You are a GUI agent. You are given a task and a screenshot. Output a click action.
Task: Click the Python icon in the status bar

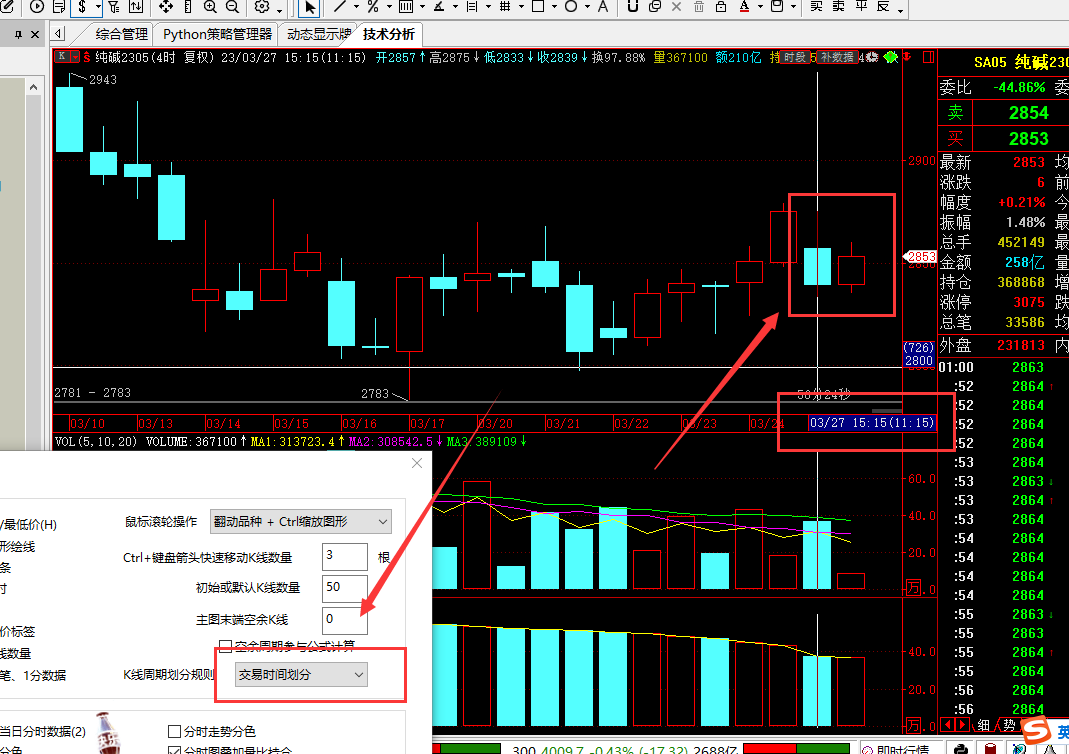(961, 749)
